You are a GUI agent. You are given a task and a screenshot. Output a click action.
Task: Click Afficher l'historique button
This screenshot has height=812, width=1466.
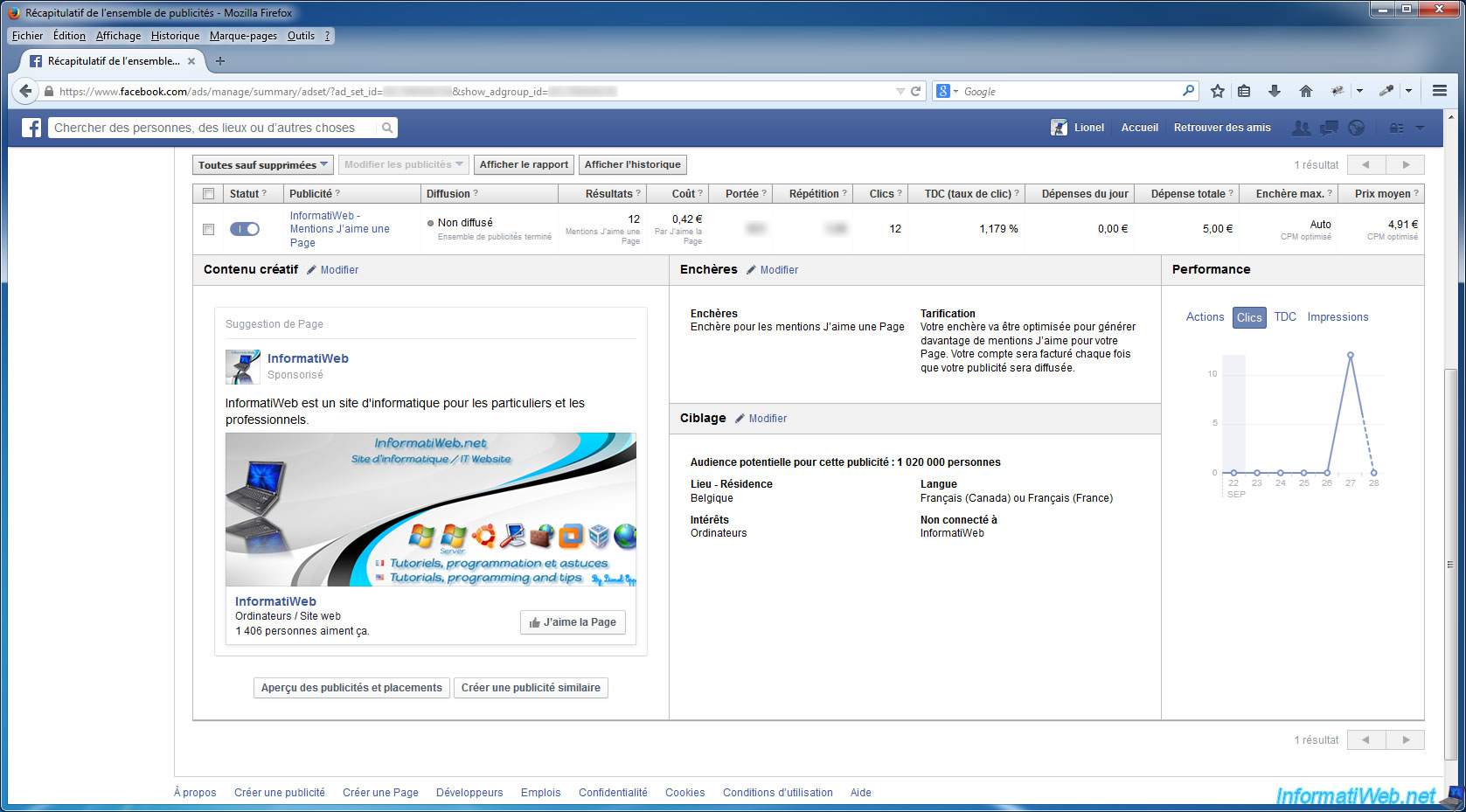pos(633,164)
